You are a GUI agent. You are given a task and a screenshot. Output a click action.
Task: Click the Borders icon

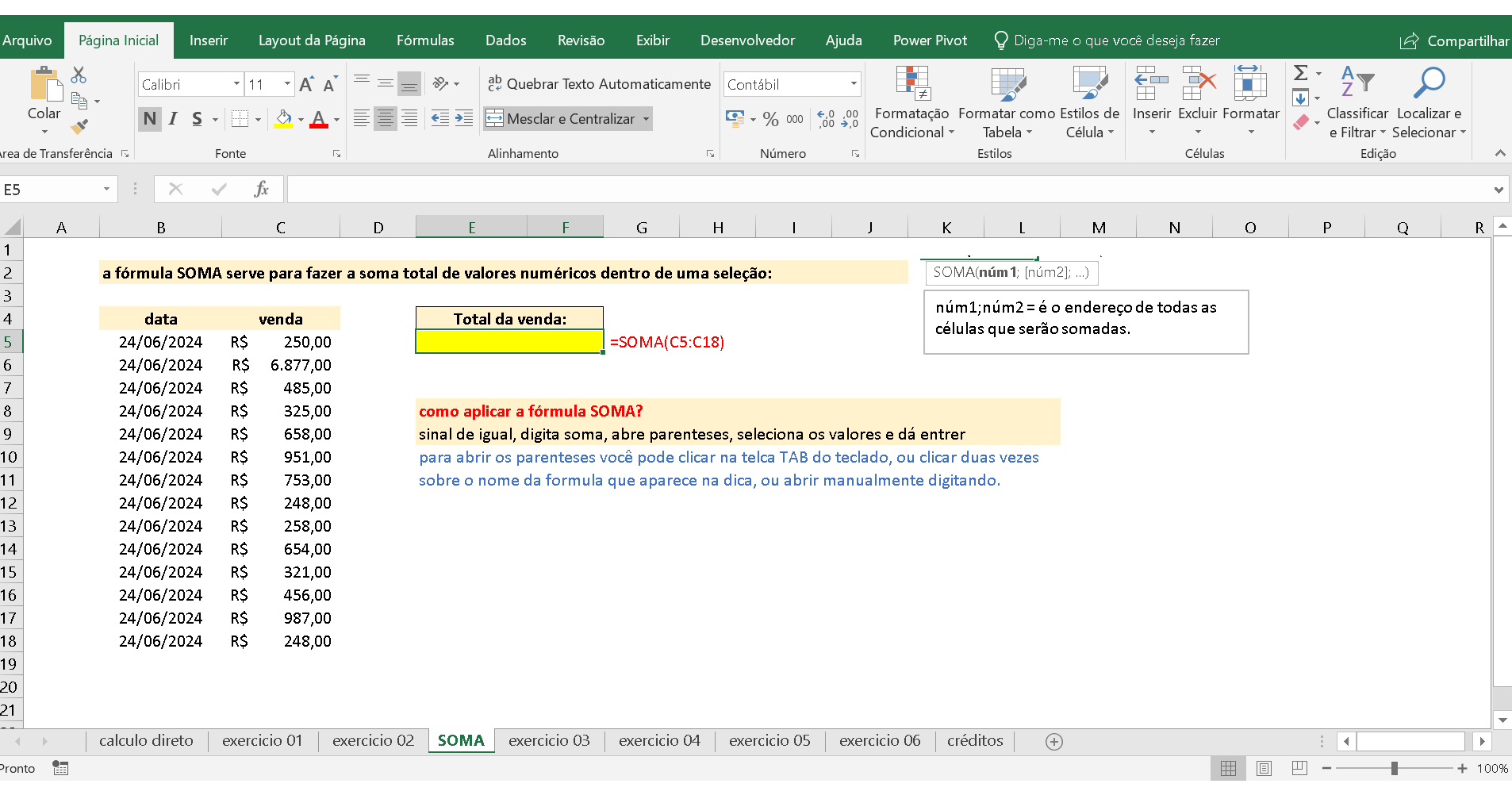pyautogui.click(x=240, y=119)
